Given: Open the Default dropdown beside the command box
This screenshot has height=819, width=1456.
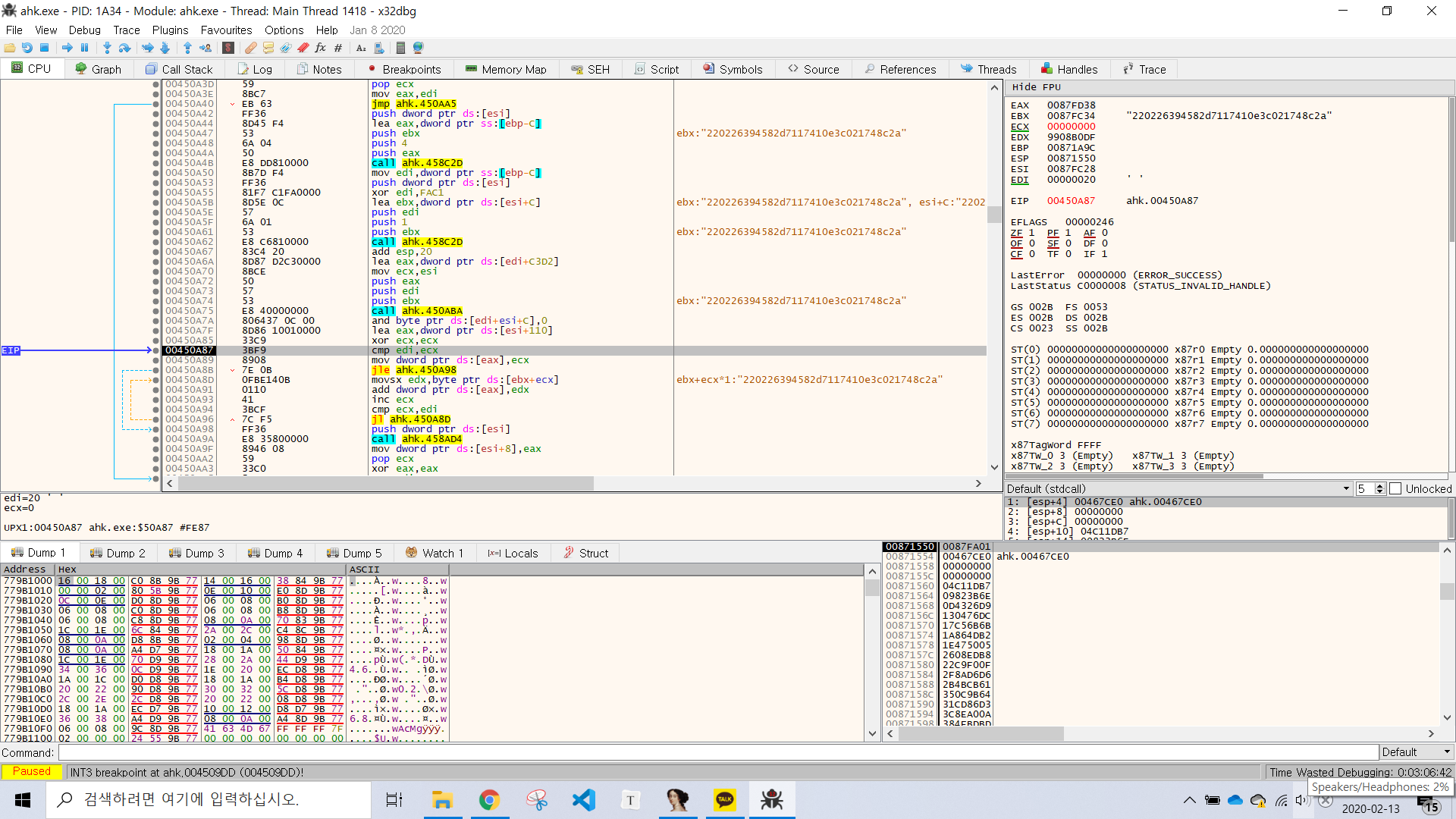Looking at the screenshot, I should [x=1416, y=752].
